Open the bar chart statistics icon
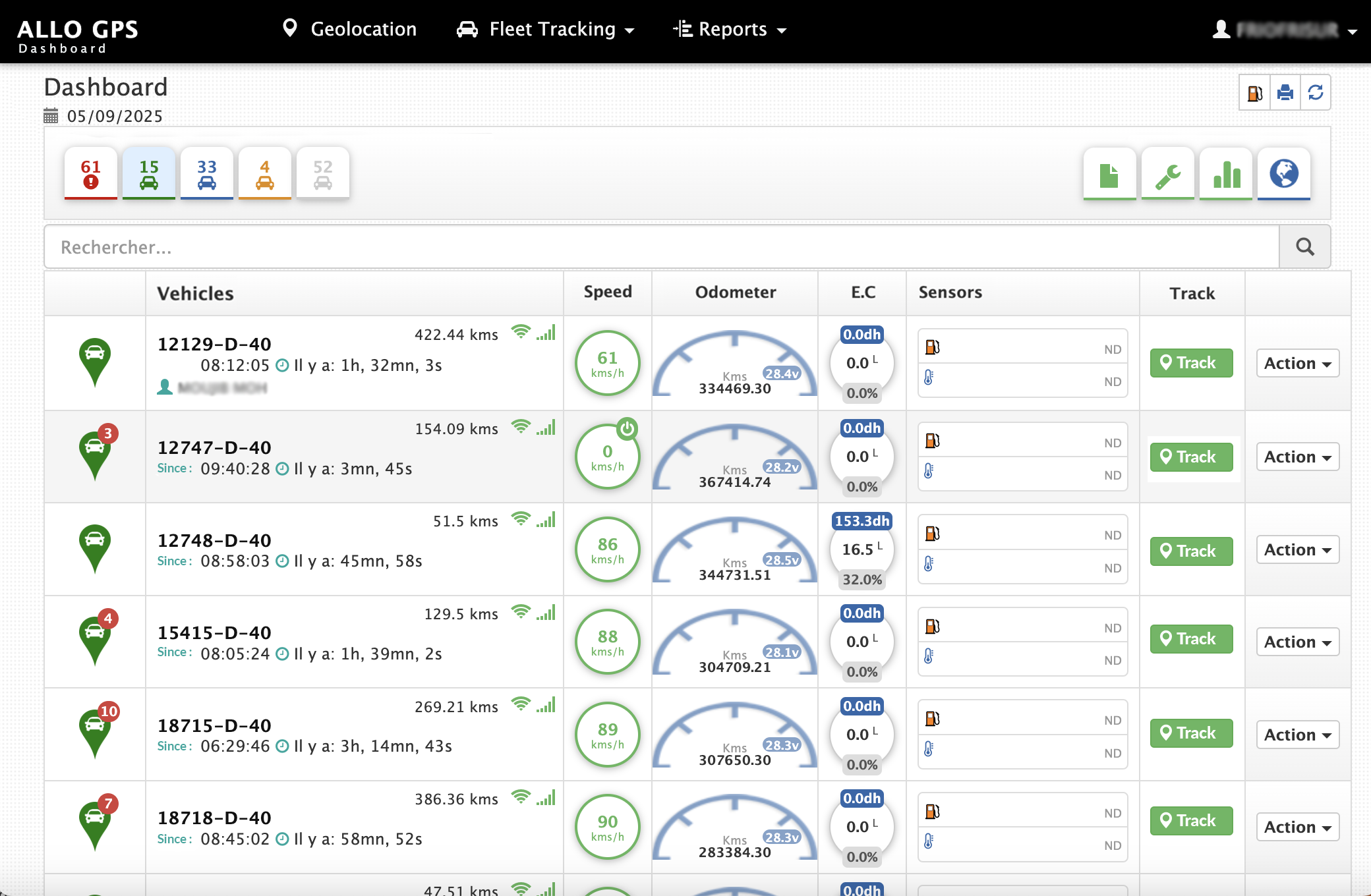The image size is (1371, 896). click(1225, 175)
